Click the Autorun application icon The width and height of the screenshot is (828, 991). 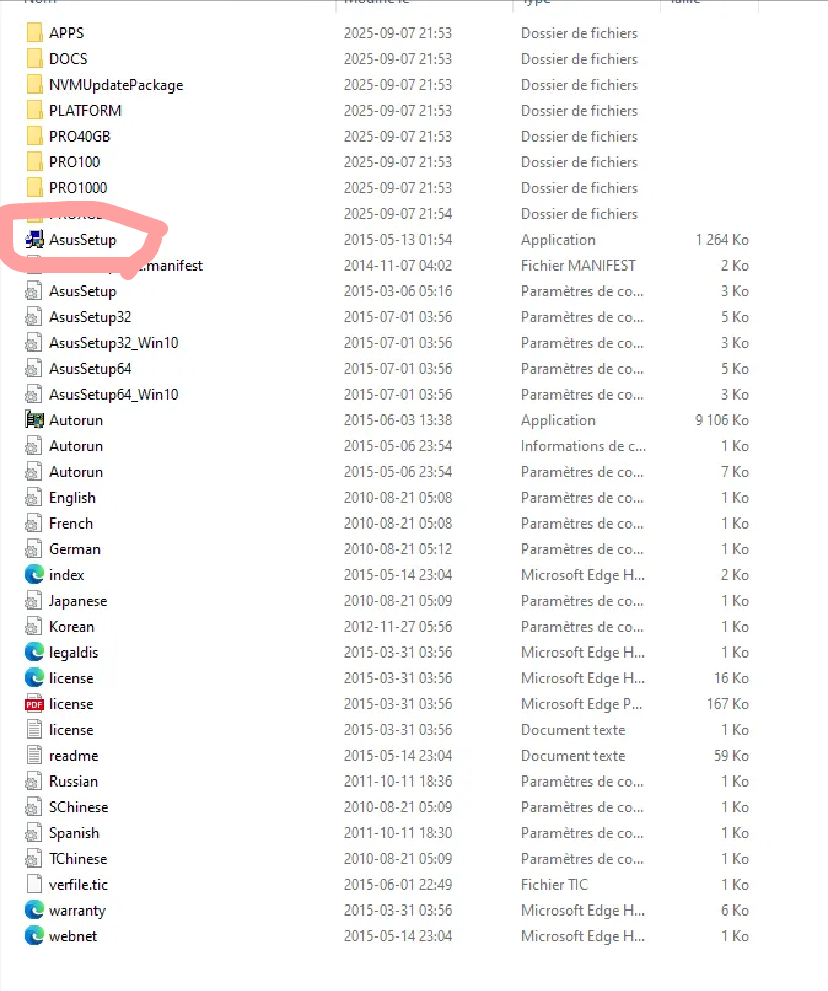click(35, 420)
